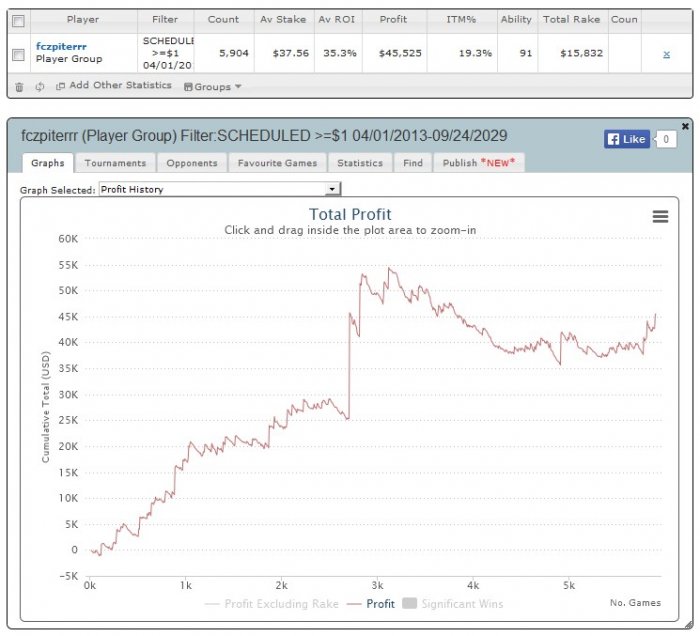Open the Graph Selected dropdown

point(220,189)
